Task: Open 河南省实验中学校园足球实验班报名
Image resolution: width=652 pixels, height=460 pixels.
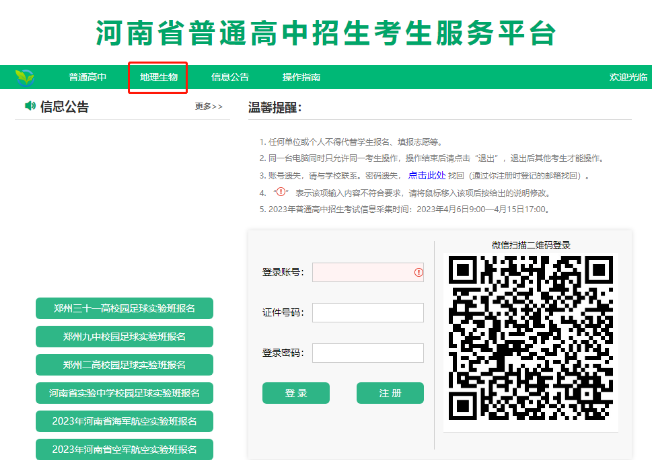Action: click(x=124, y=393)
